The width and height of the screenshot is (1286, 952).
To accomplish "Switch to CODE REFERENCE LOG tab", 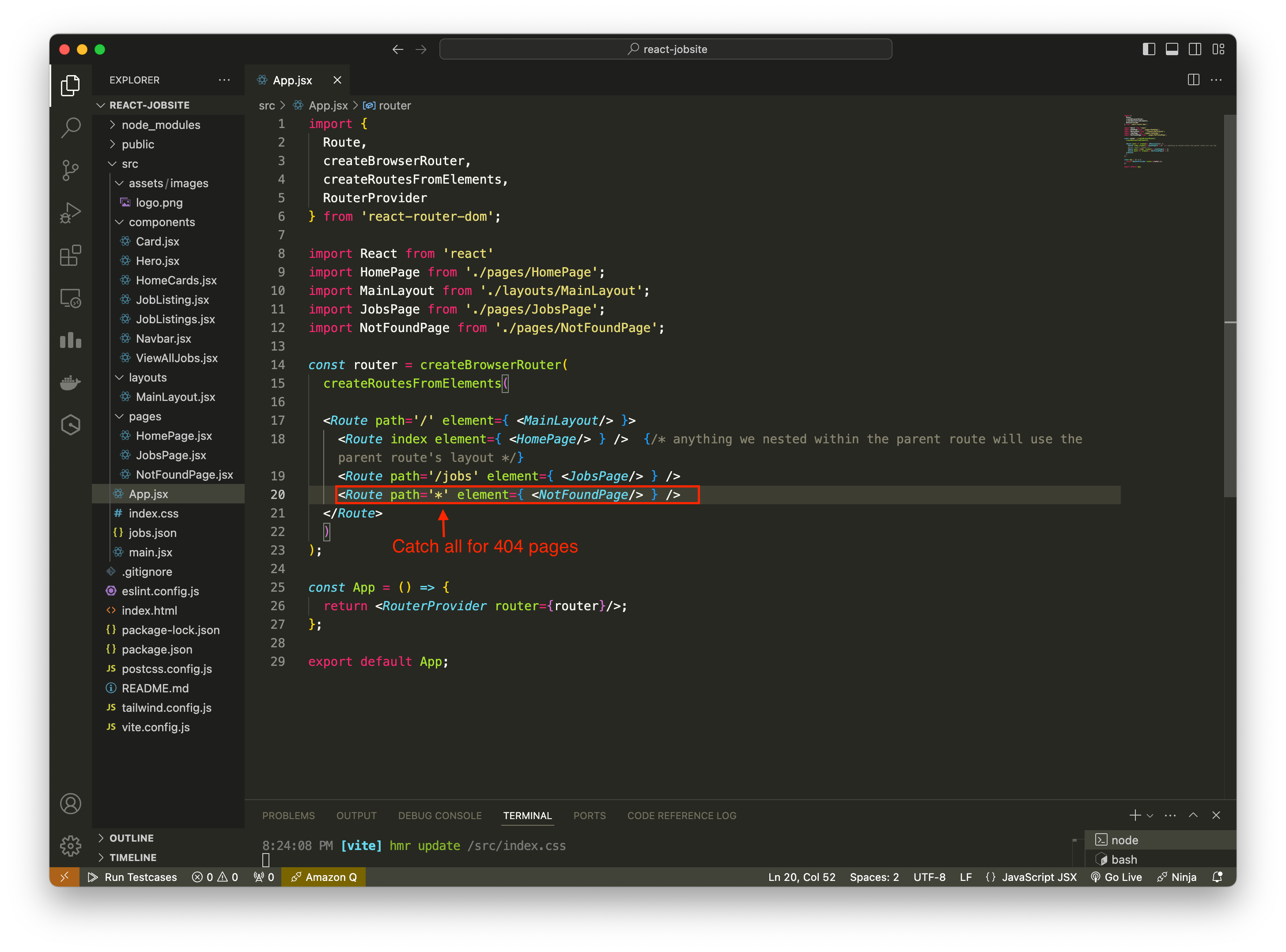I will [681, 816].
